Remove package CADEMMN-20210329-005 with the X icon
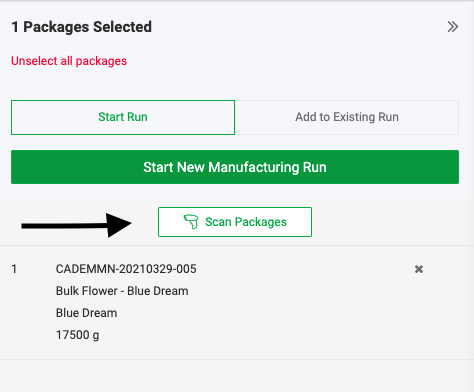 (419, 269)
